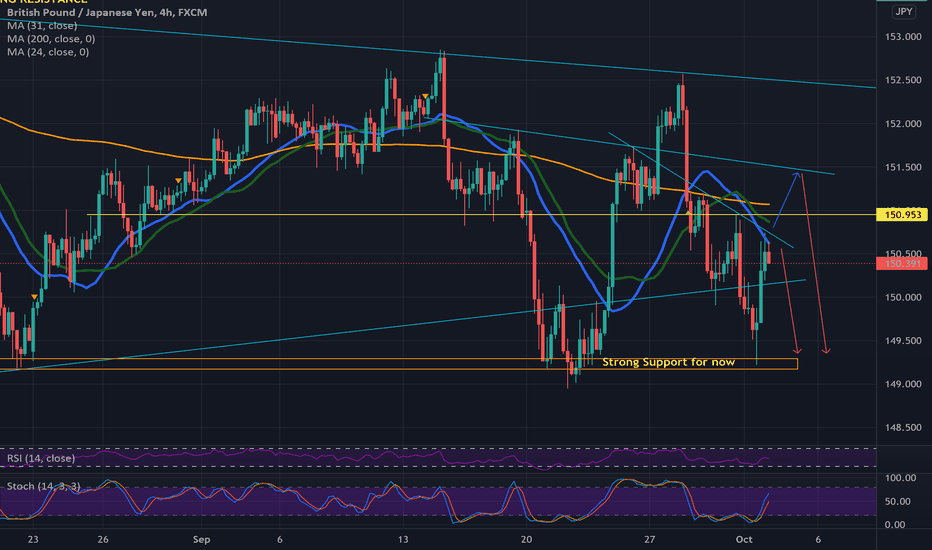Open the JPY currency selector on price axis
This screenshot has height=550, width=932.
coord(904,12)
